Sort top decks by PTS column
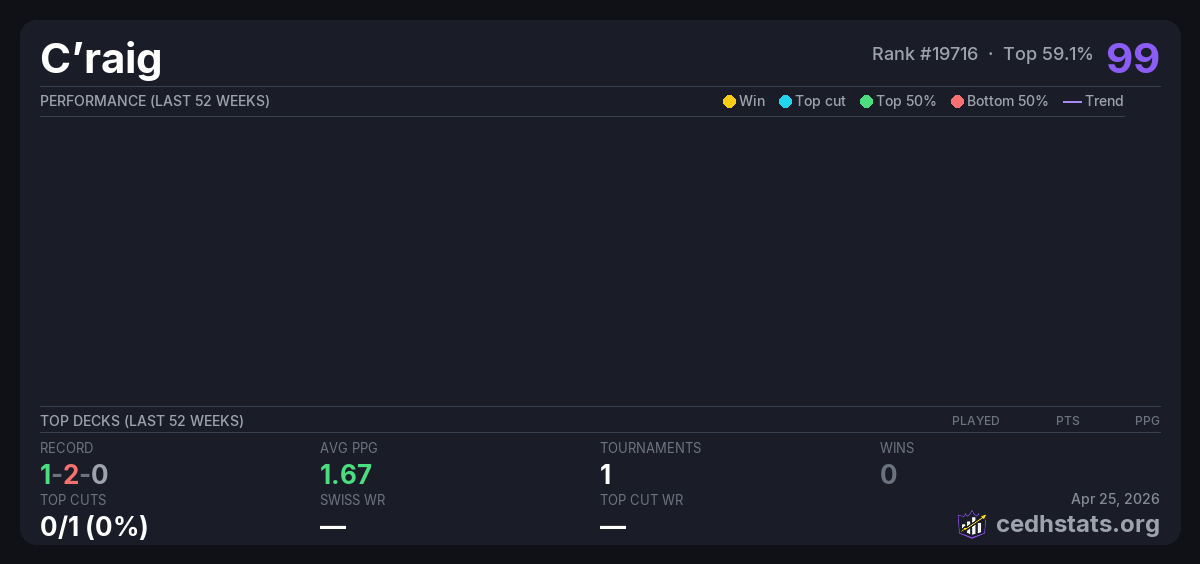Viewport: 1200px width, 564px height. [x=1067, y=421]
